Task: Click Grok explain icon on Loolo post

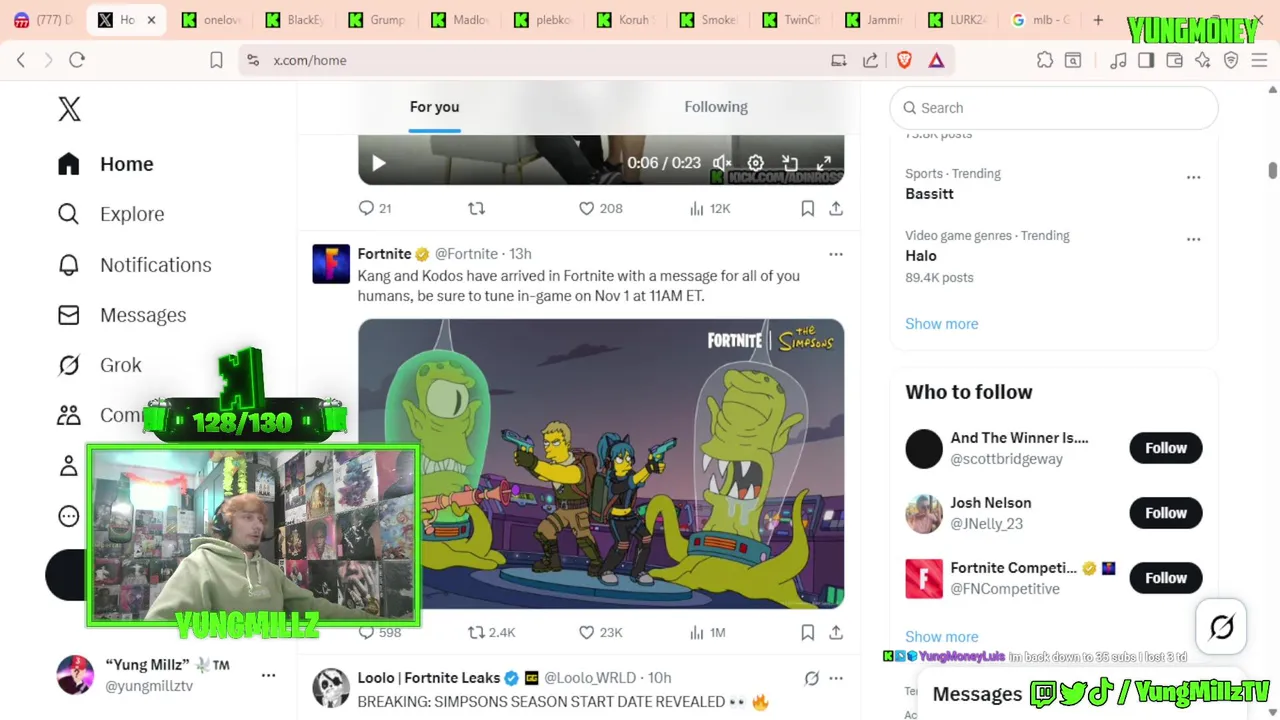Action: click(x=812, y=678)
